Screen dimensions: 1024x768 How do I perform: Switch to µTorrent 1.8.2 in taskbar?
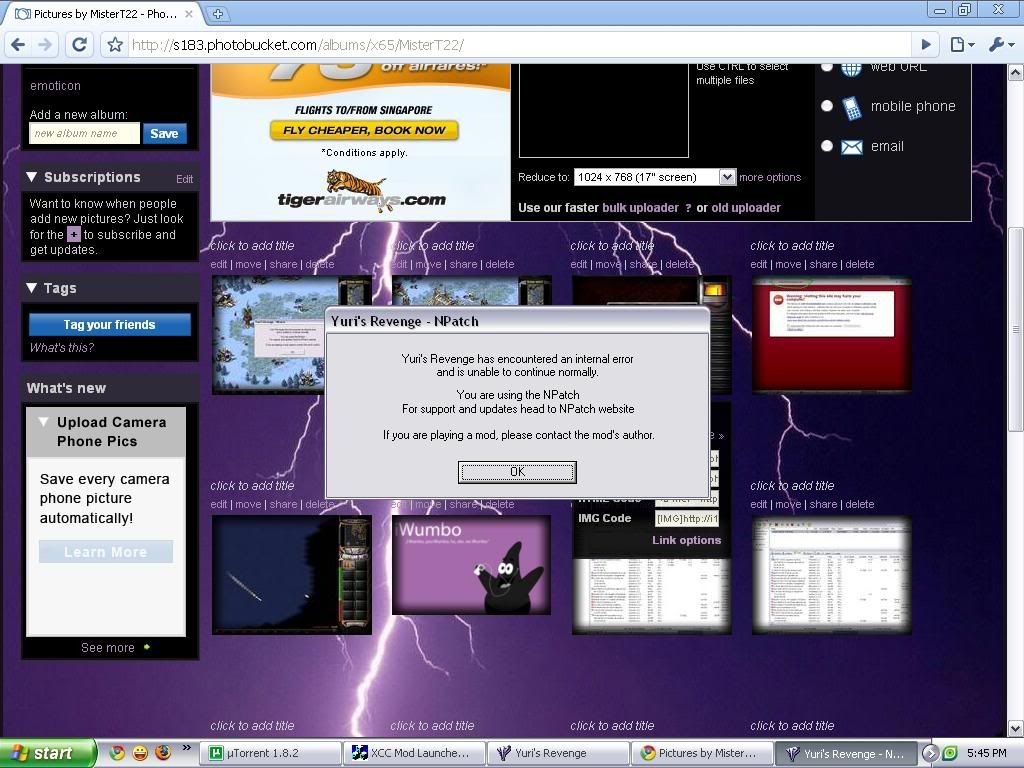pos(270,753)
